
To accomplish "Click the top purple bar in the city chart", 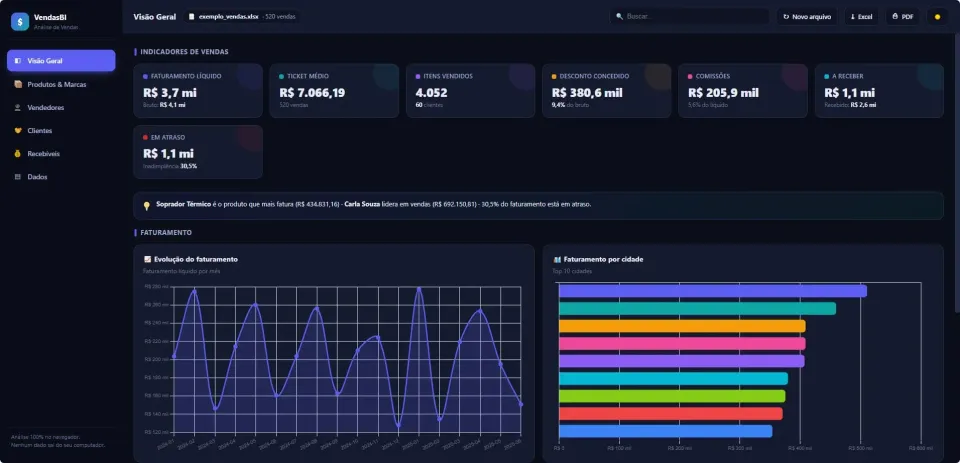I will 713,291.
